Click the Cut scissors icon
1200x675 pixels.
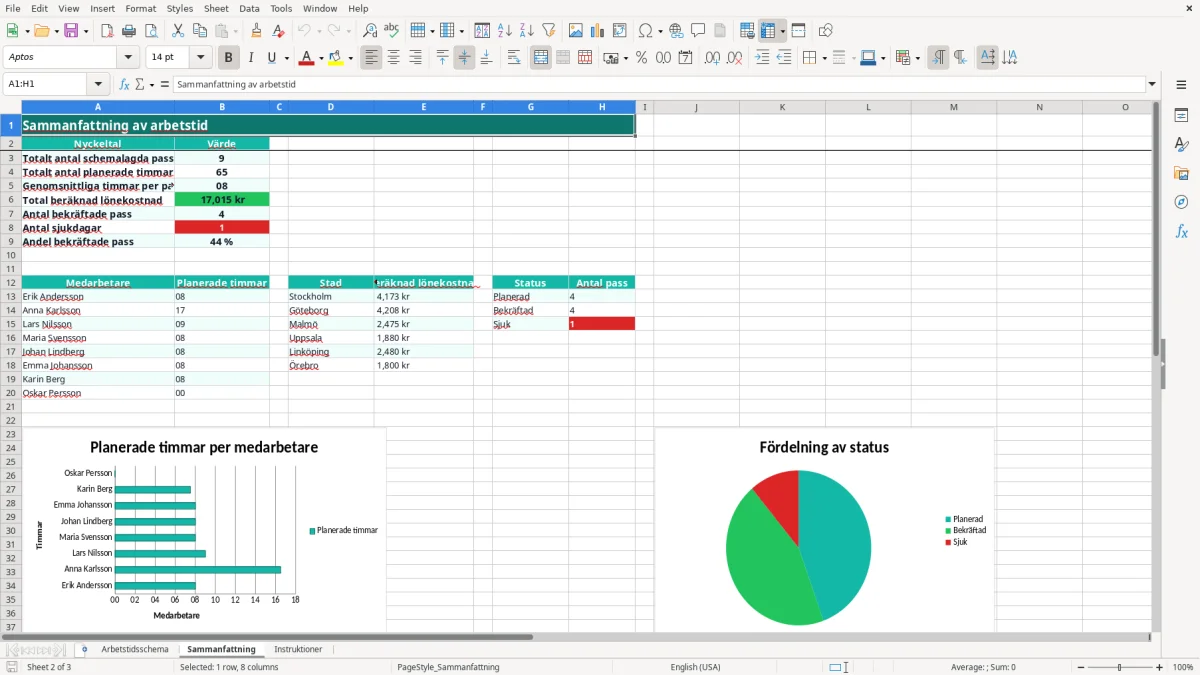click(177, 31)
